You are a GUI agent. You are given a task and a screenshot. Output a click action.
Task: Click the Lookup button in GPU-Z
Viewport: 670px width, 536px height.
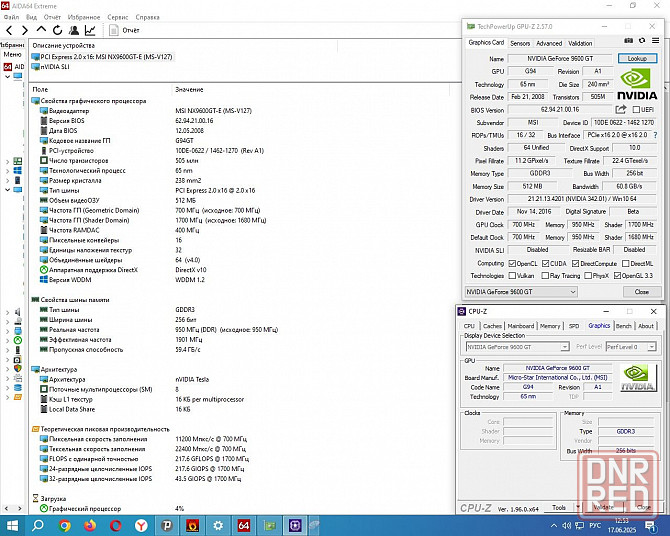[x=637, y=58]
